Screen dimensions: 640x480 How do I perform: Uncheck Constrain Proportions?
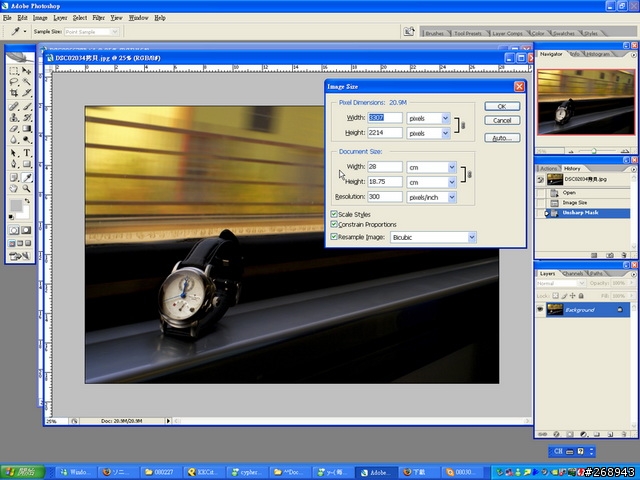(x=334, y=224)
